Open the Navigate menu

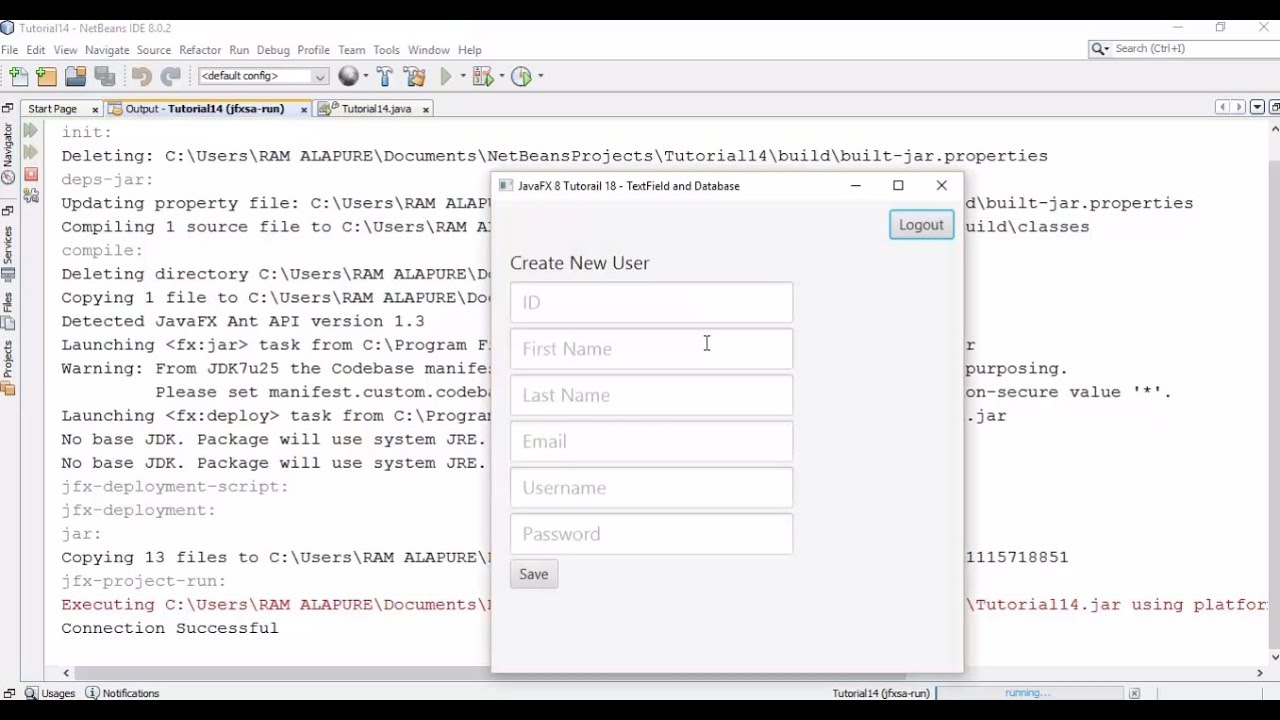[x=107, y=50]
